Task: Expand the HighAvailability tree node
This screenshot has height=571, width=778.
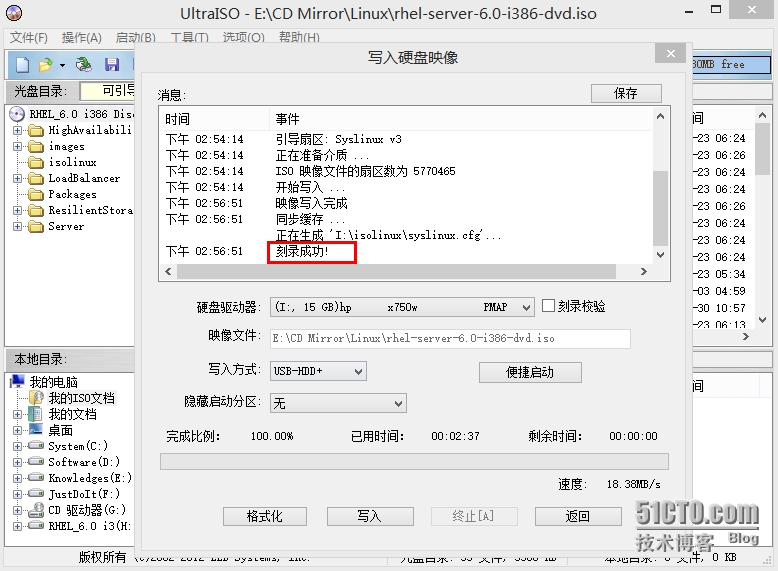Action: [17, 130]
